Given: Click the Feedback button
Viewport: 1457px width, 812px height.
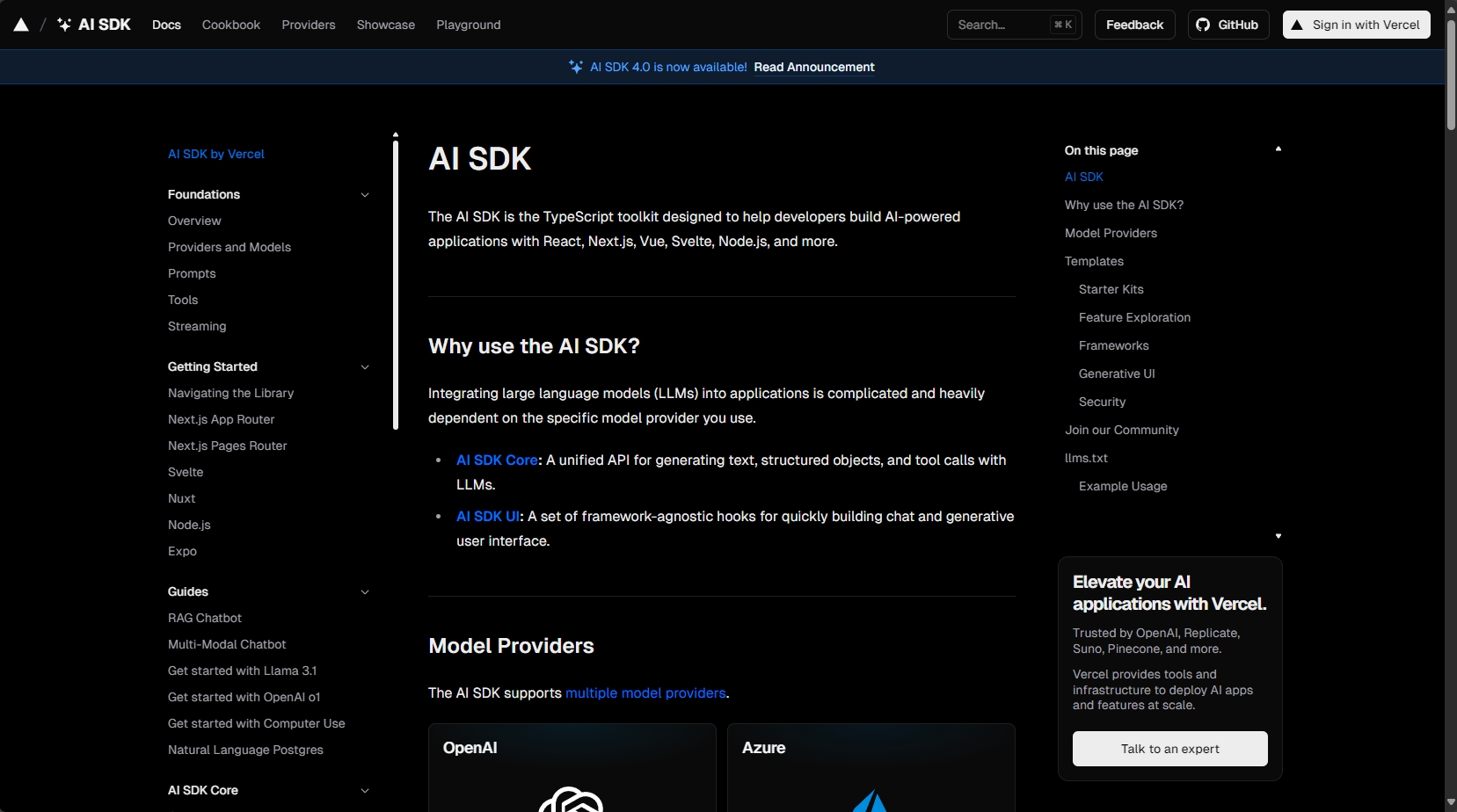Looking at the screenshot, I should coord(1133,24).
